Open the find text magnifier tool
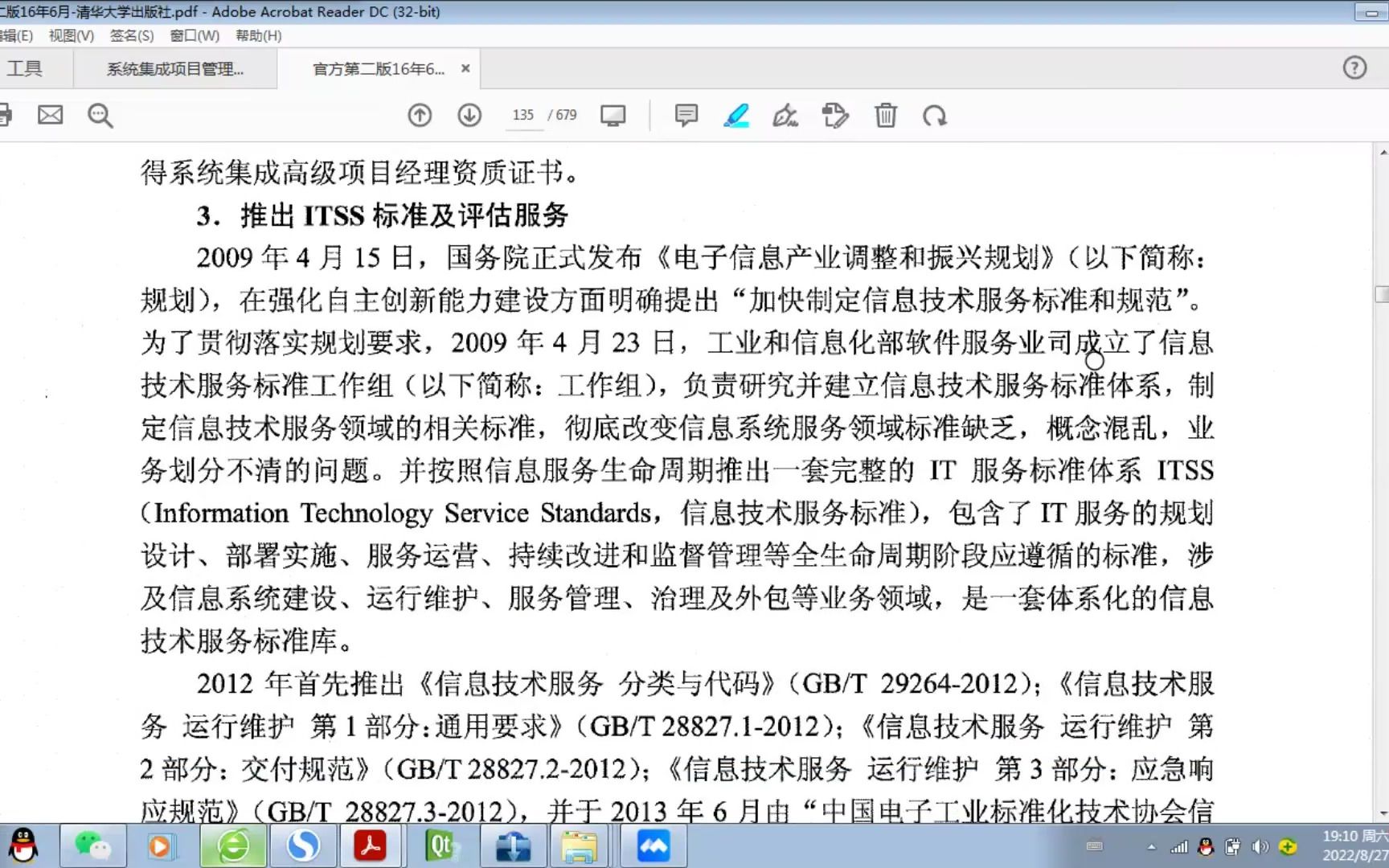1389x868 pixels. coord(100,115)
